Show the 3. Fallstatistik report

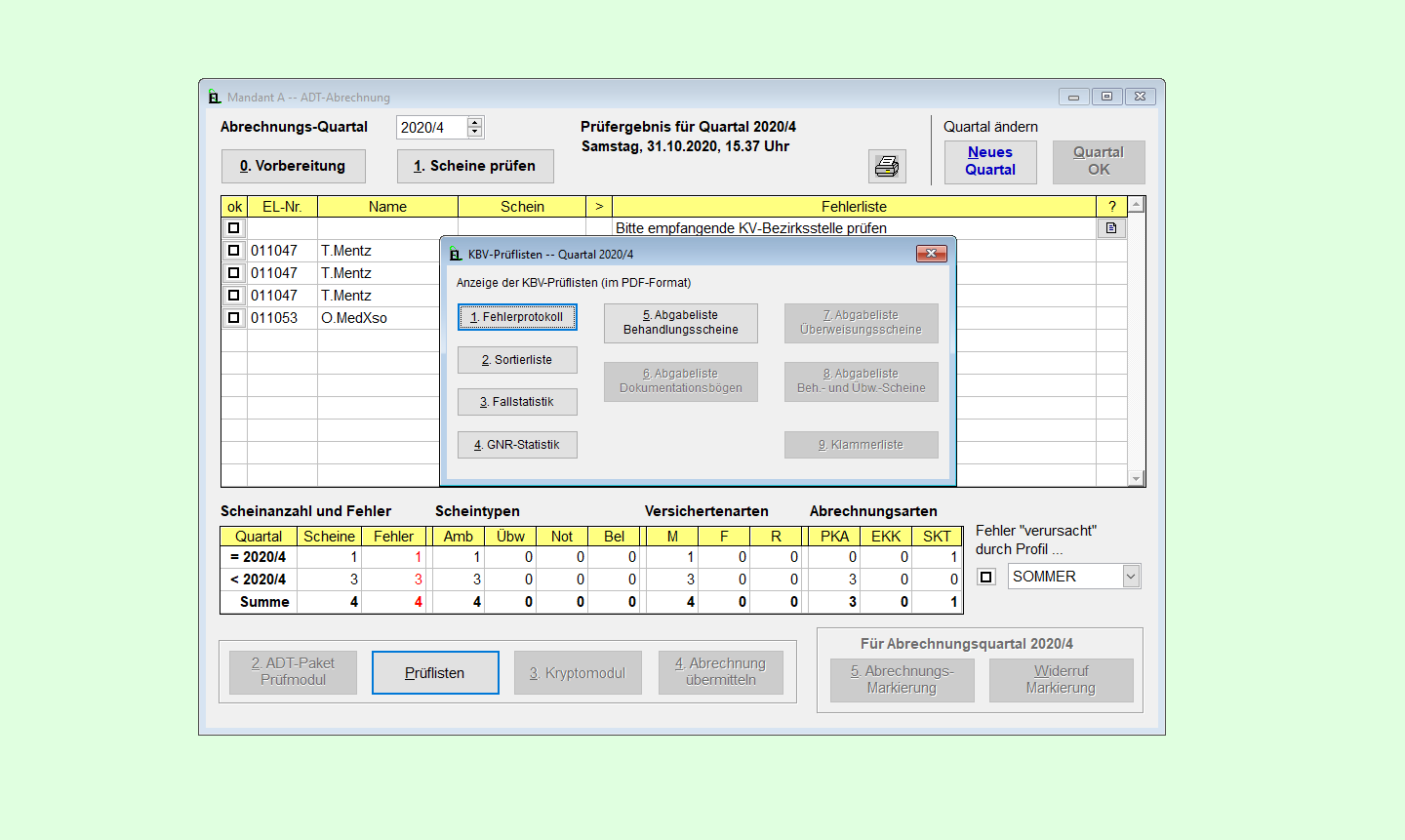pyautogui.click(x=517, y=402)
